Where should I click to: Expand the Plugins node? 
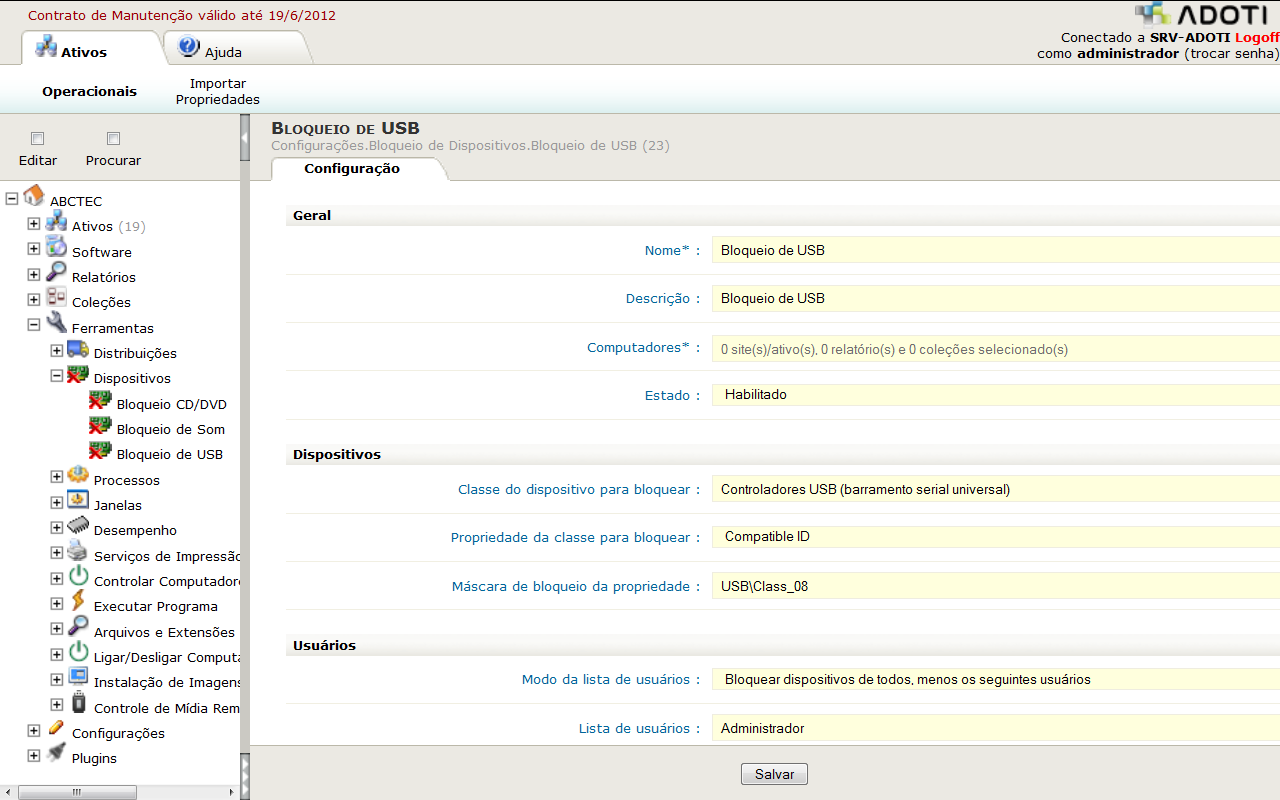pos(34,755)
